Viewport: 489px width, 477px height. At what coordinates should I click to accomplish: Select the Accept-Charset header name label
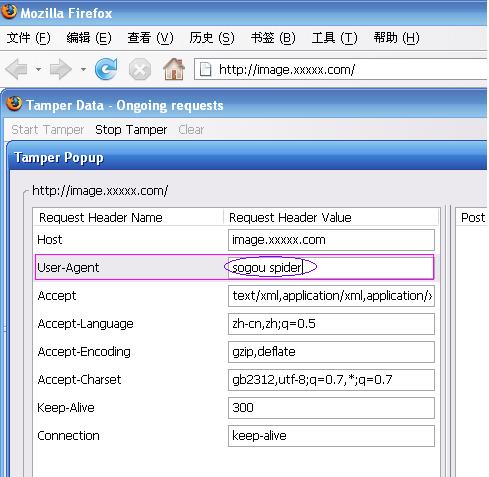pyautogui.click(x=79, y=380)
